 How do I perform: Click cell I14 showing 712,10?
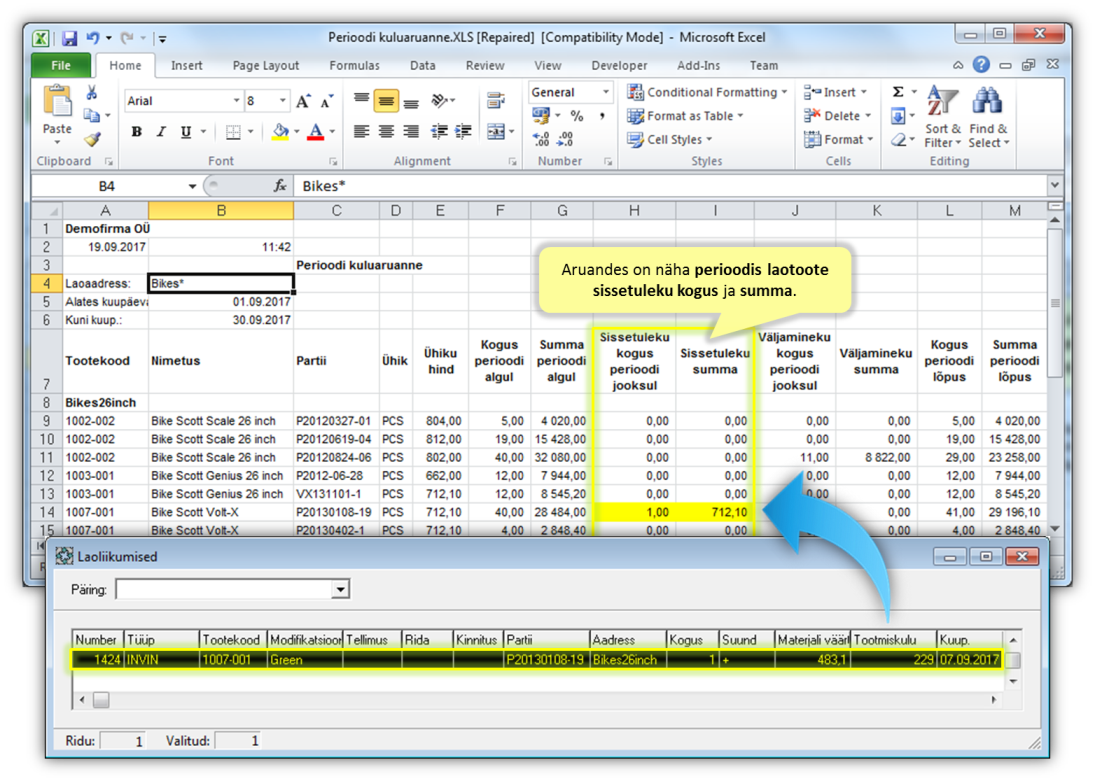tap(714, 512)
